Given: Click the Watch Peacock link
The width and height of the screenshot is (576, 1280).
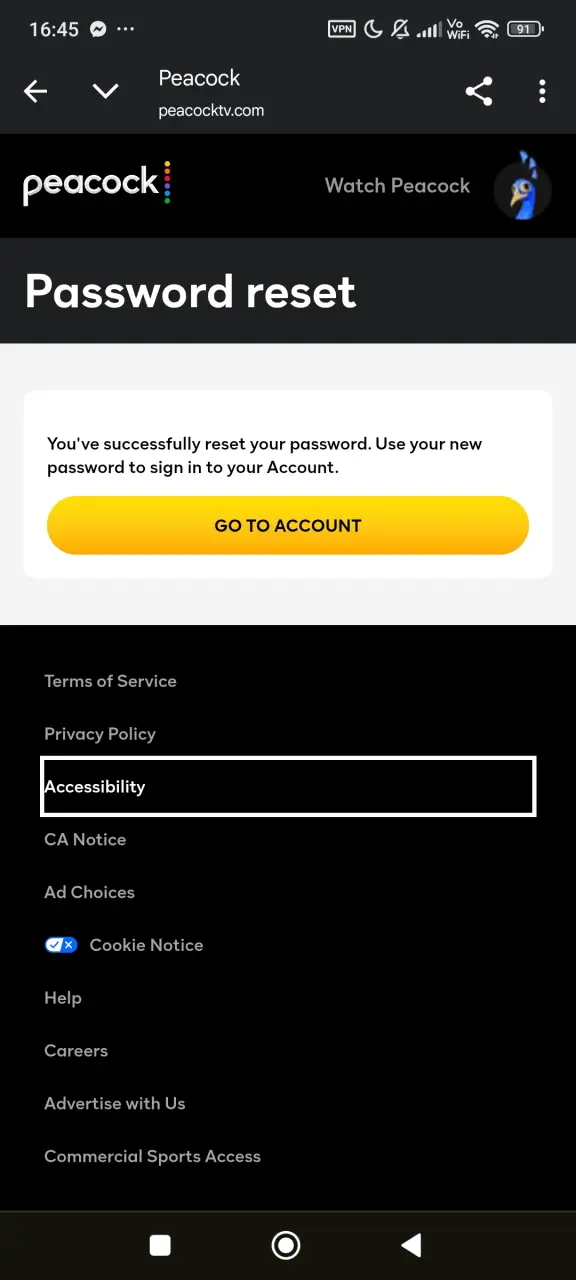Looking at the screenshot, I should point(397,185).
